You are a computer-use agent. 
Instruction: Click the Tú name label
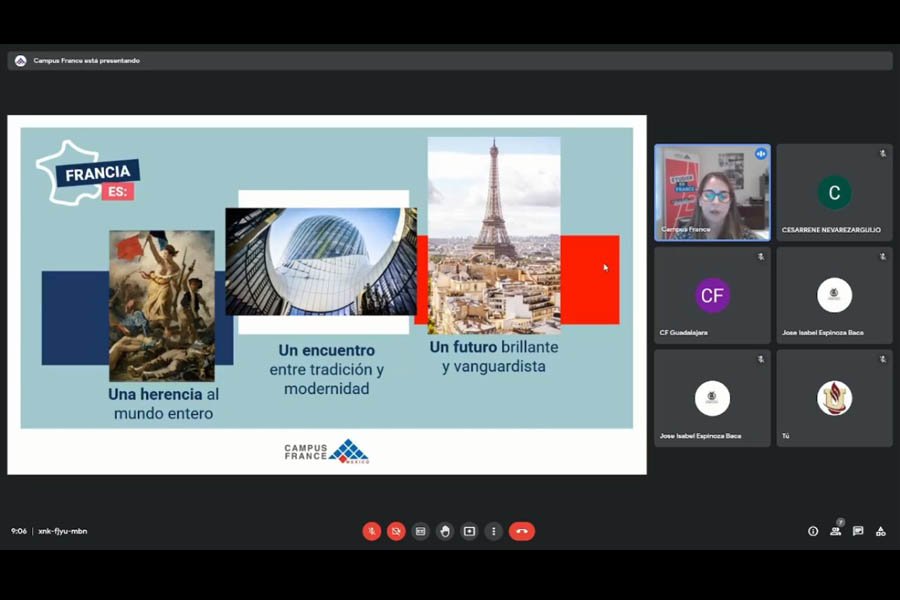[785, 436]
